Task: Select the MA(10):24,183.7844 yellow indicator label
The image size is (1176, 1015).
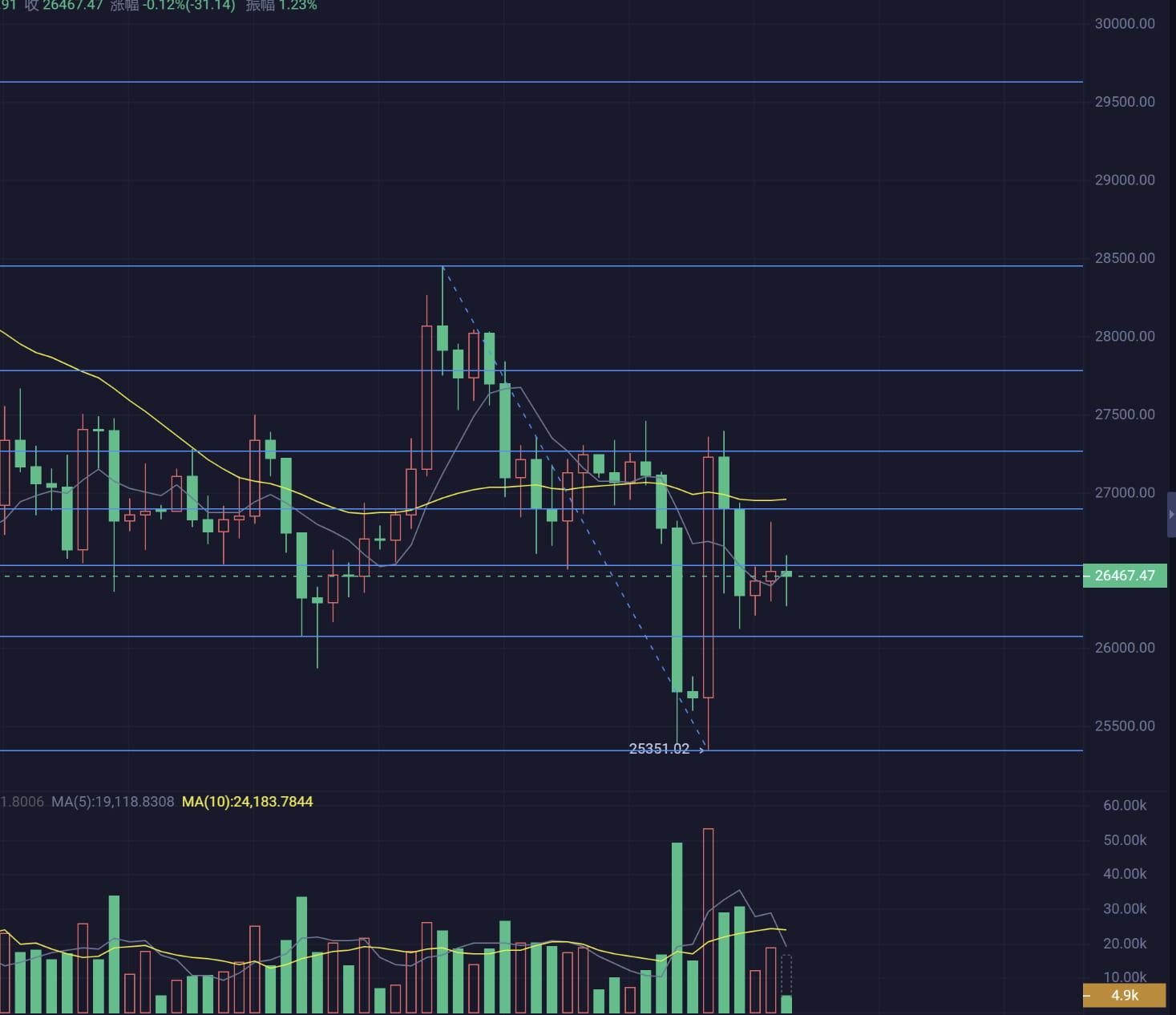Action: 248,801
